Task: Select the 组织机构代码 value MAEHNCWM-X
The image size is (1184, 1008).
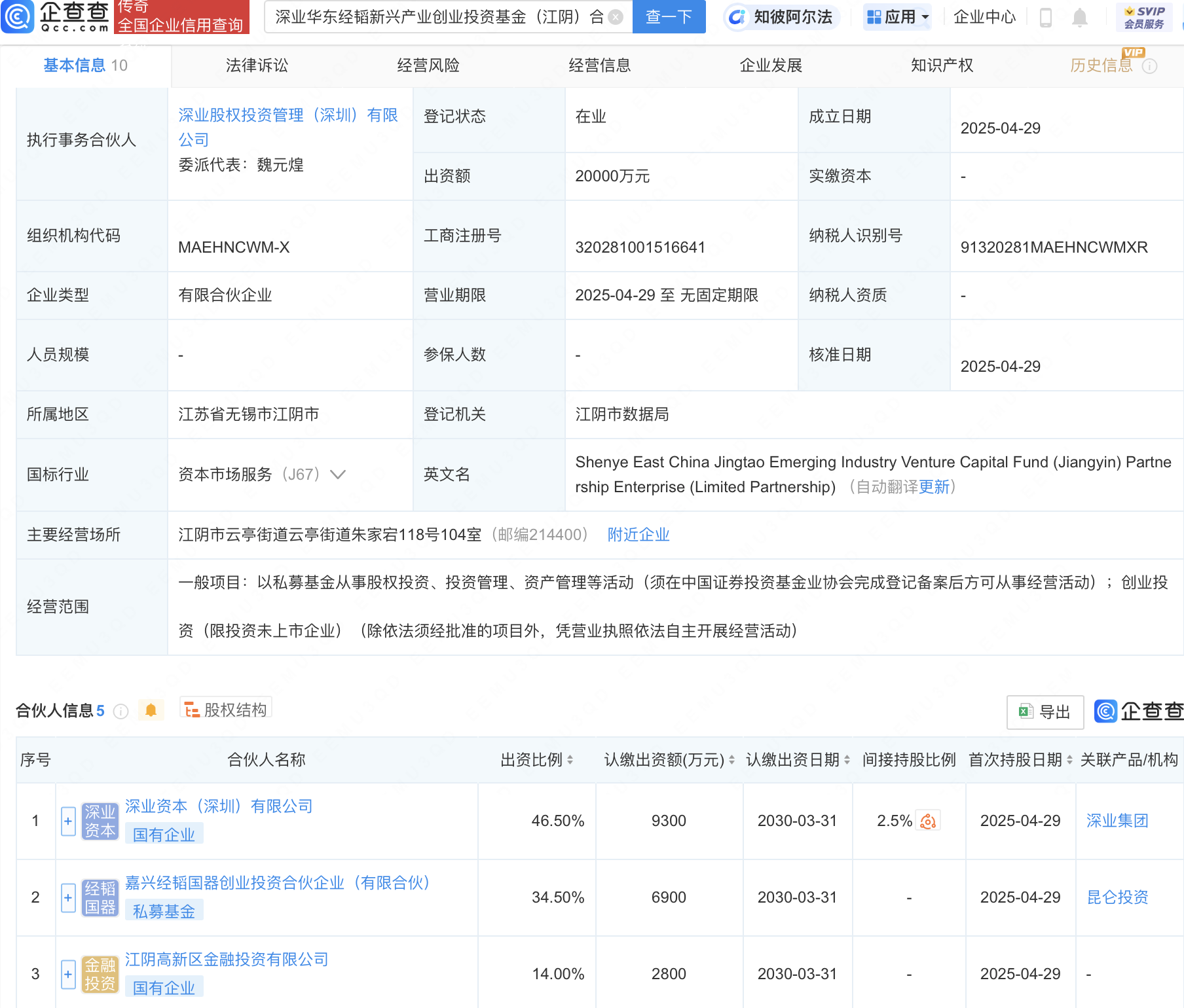Action: [234, 247]
